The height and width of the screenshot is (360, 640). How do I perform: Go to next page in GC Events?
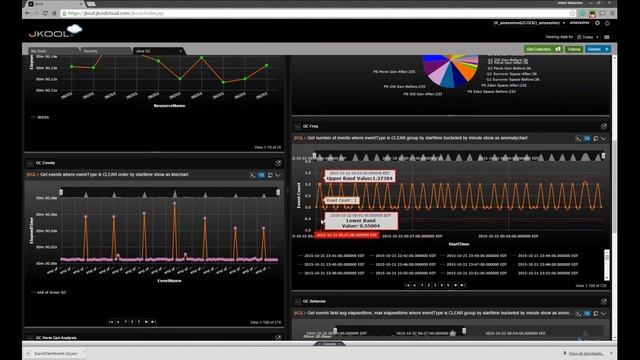pyautogui.click(x=146, y=322)
